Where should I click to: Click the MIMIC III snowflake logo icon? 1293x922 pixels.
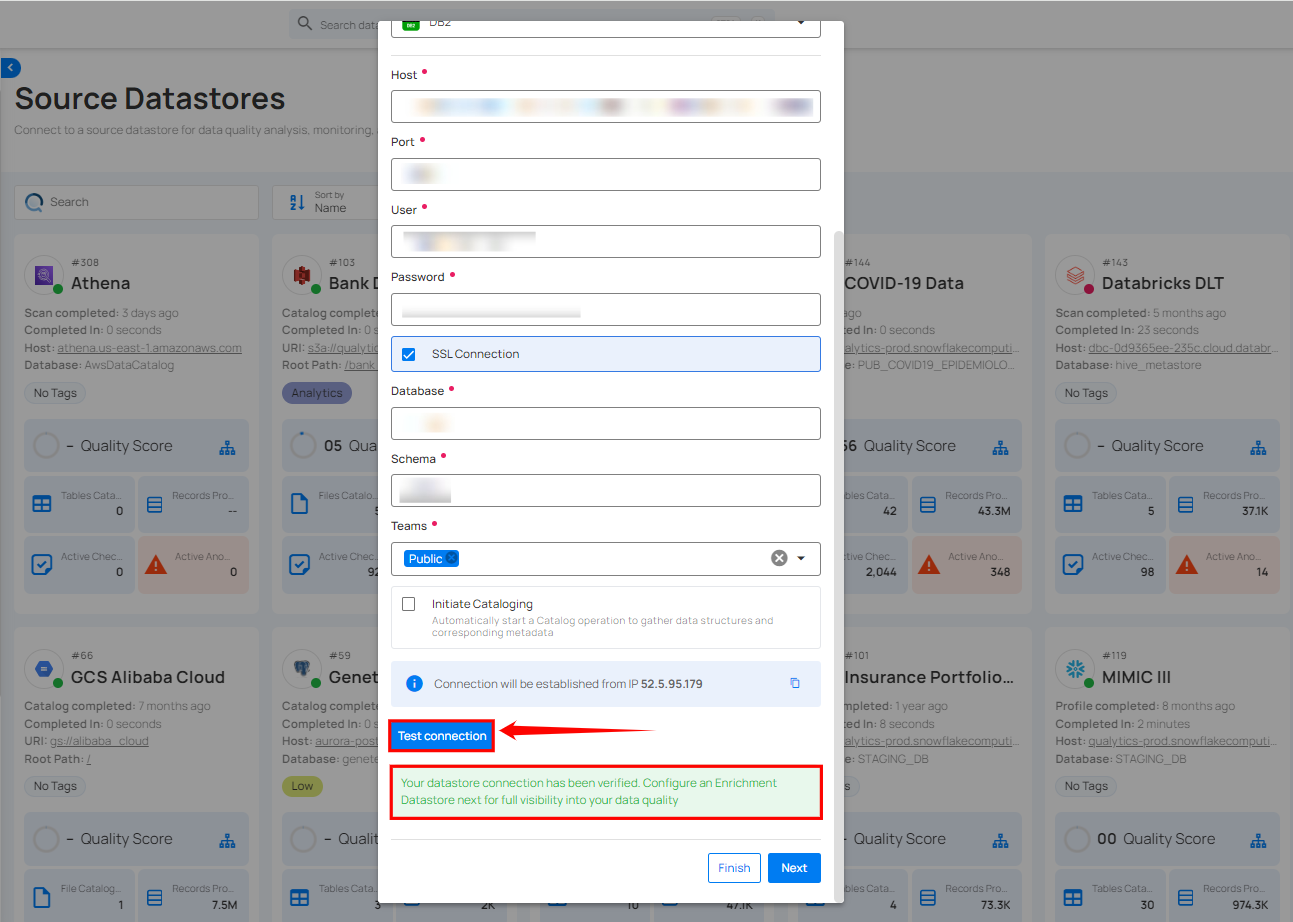(1075, 667)
